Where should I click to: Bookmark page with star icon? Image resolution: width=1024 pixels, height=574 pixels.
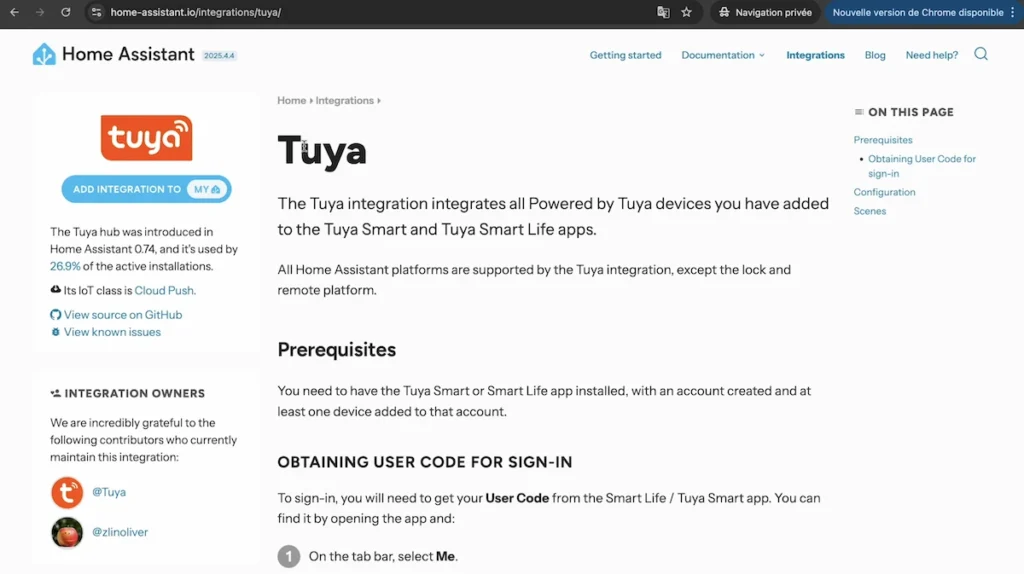click(x=686, y=12)
